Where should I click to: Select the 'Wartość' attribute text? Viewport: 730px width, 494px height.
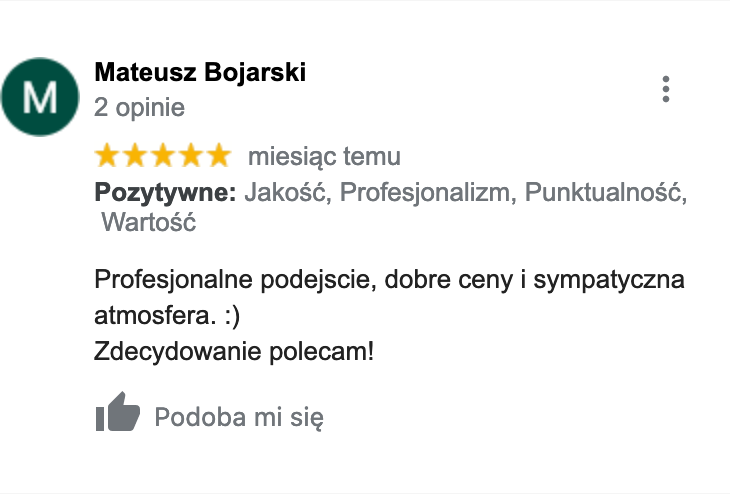[x=149, y=222]
